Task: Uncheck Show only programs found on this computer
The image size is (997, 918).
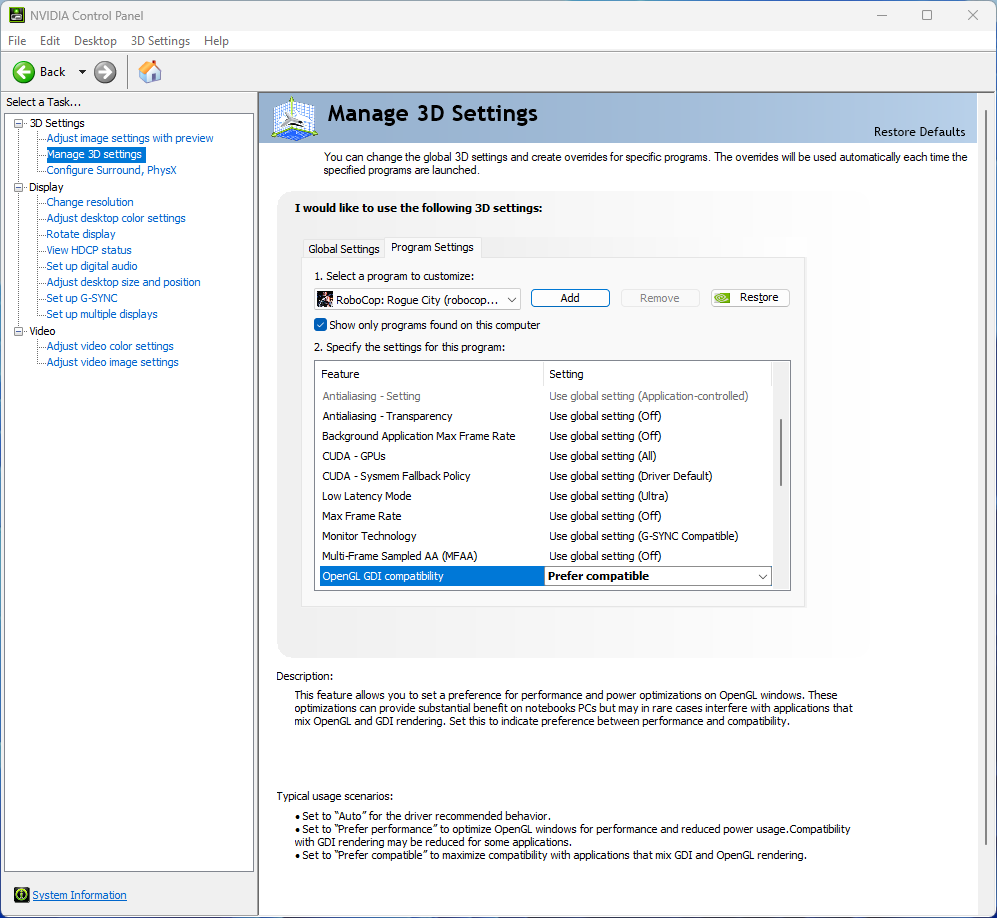Action: (x=320, y=325)
